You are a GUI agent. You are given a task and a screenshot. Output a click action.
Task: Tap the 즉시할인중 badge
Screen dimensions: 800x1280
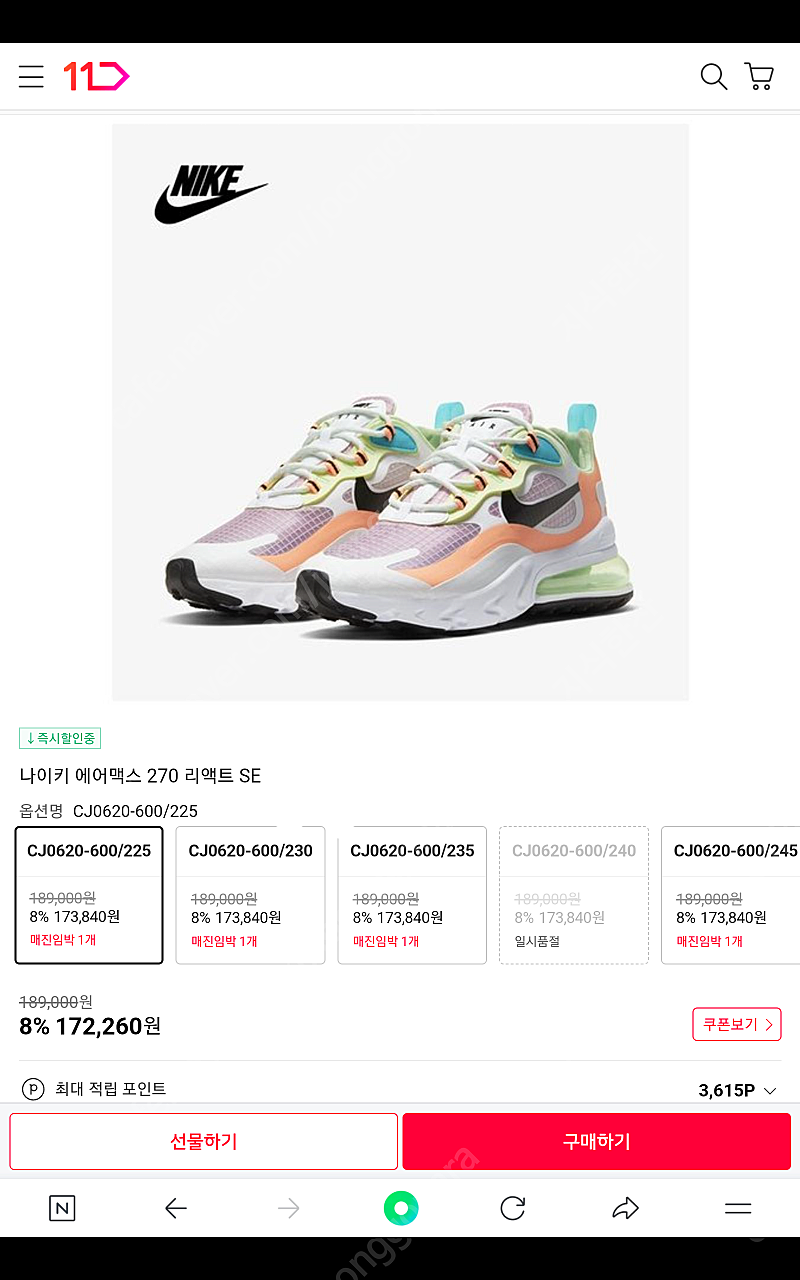[x=60, y=738]
